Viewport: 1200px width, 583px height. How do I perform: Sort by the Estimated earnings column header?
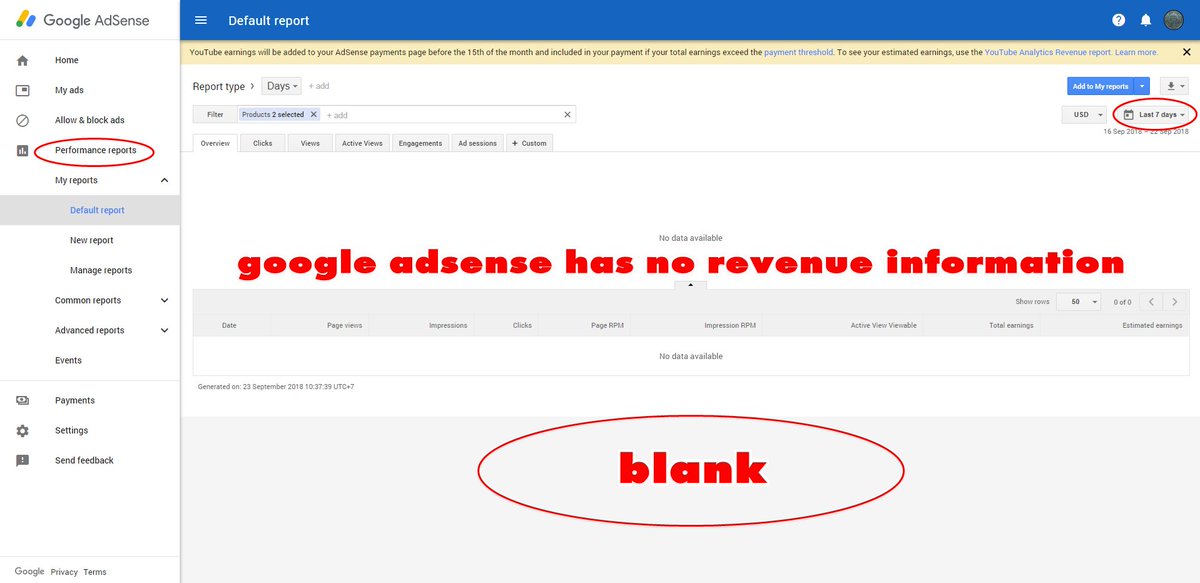(1152, 325)
